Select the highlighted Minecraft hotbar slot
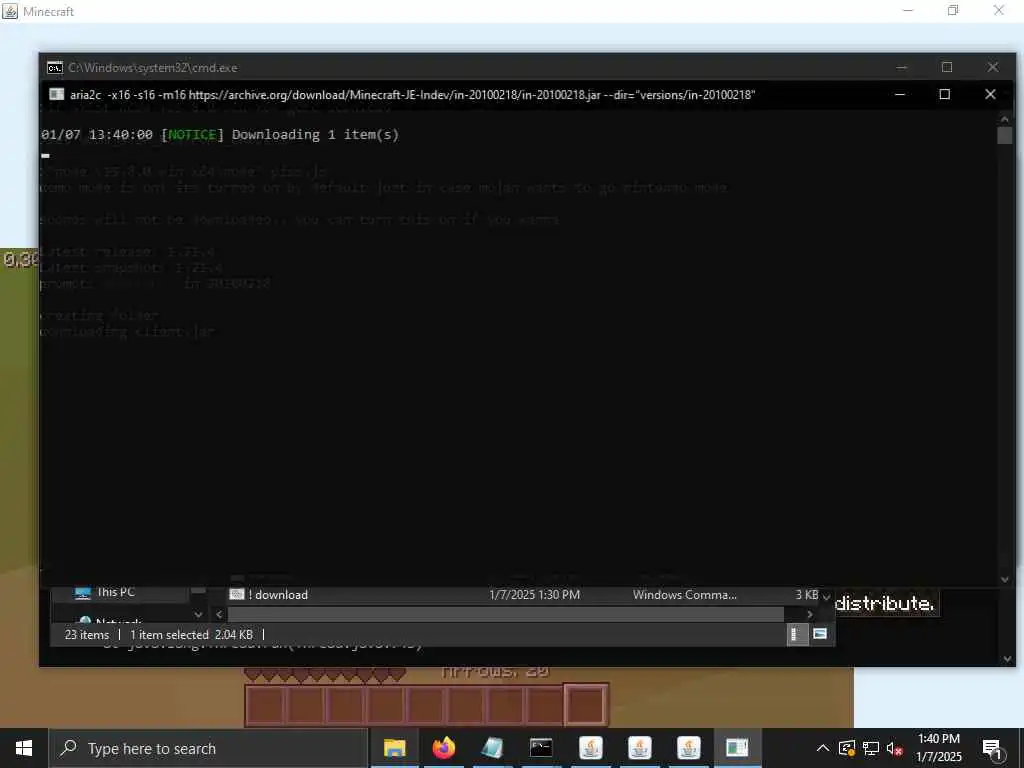This screenshot has width=1024, height=768. point(586,705)
